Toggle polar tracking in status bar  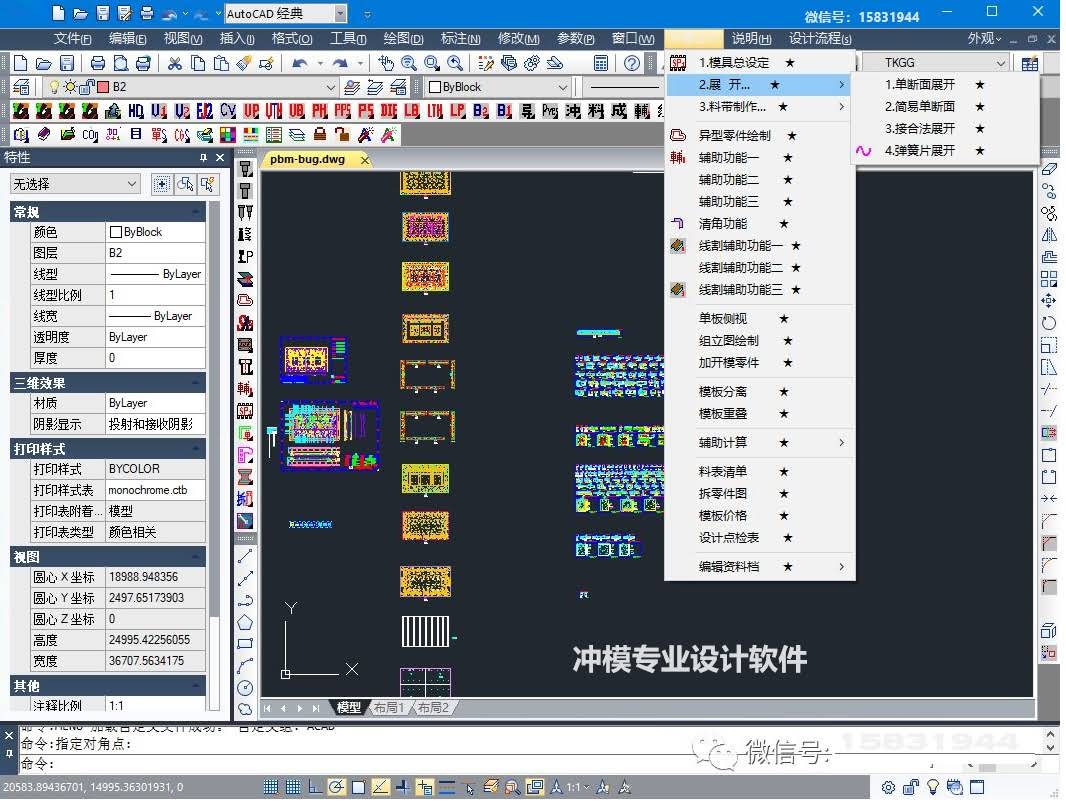click(337, 787)
